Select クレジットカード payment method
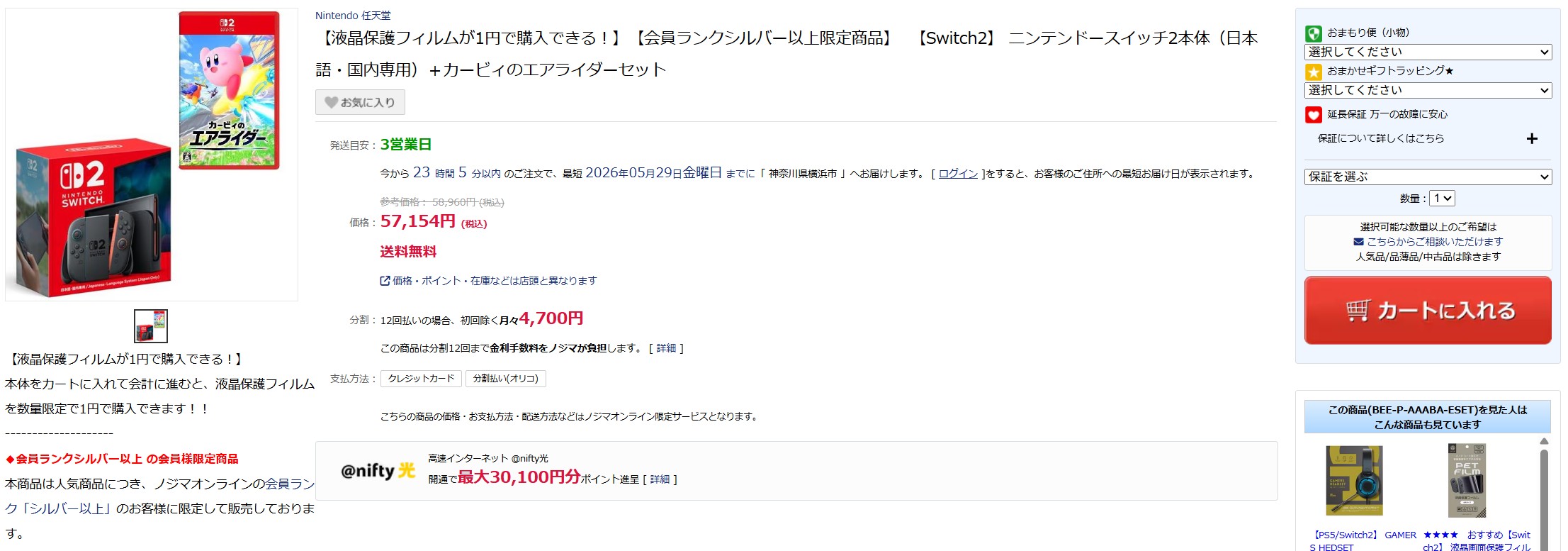 [x=421, y=379]
